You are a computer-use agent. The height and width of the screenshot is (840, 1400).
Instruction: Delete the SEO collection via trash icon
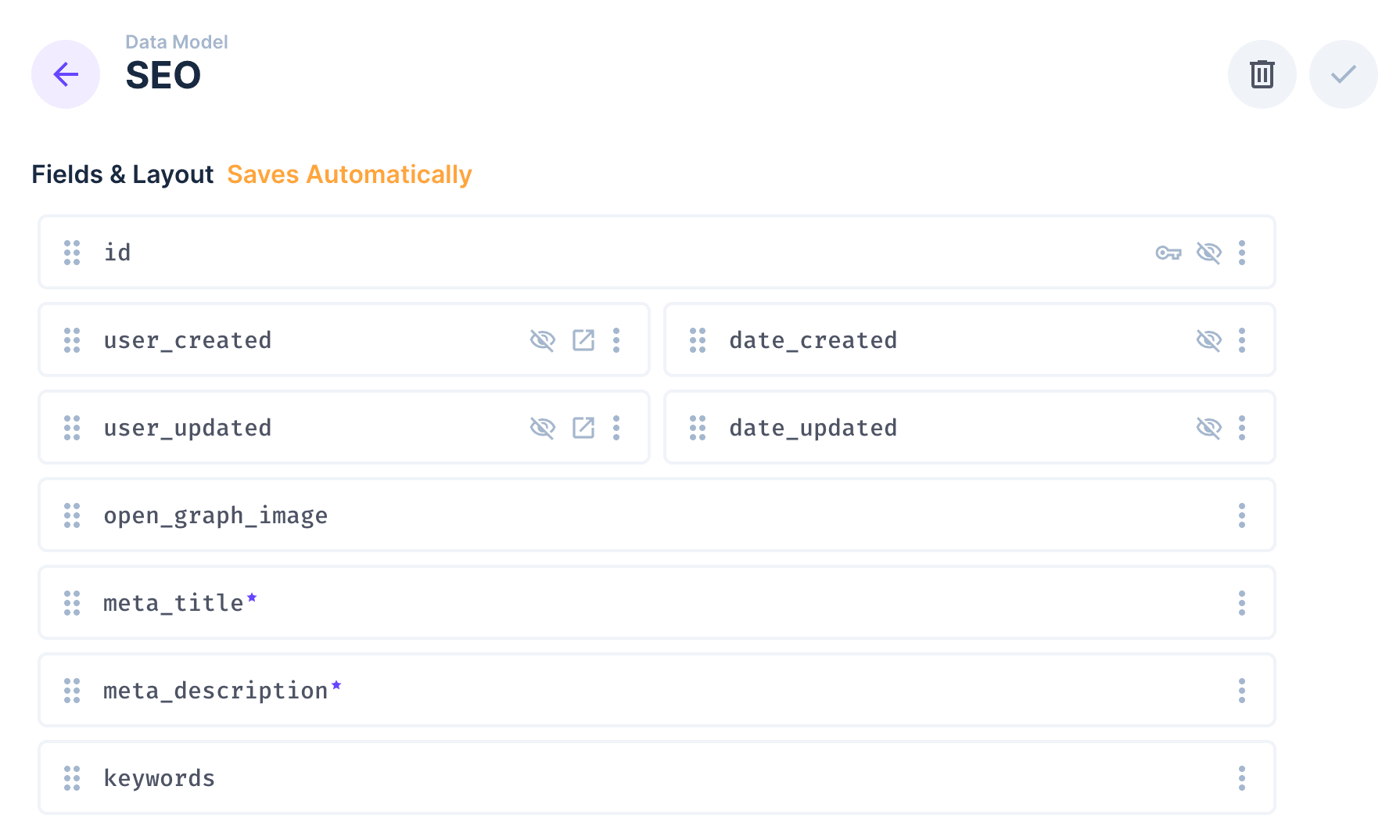[x=1262, y=74]
